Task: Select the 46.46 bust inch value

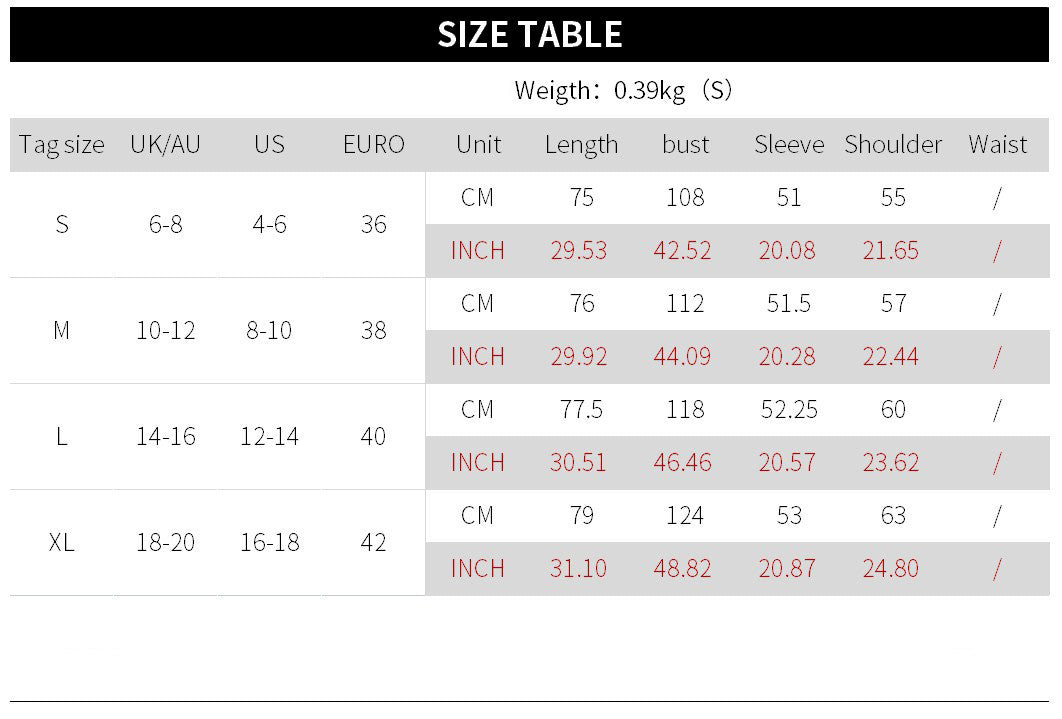Action: point(682,462)
